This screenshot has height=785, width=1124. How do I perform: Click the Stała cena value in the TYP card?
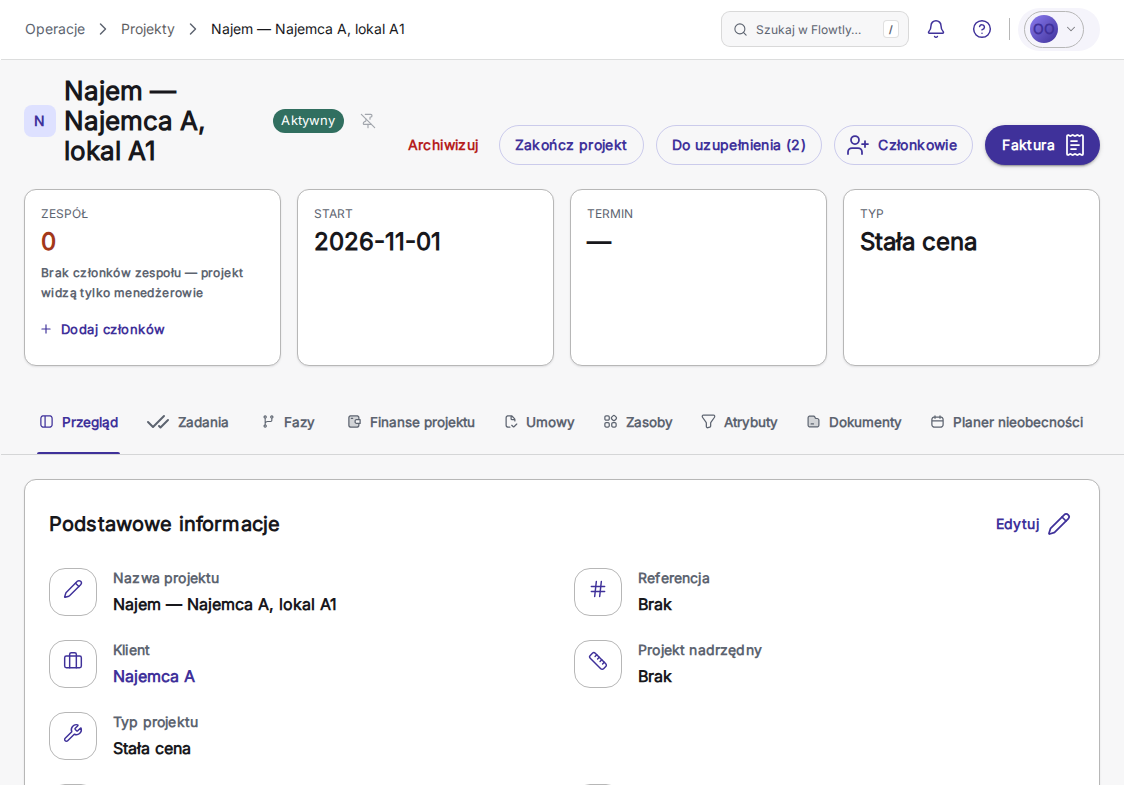(x=918, y=242)
